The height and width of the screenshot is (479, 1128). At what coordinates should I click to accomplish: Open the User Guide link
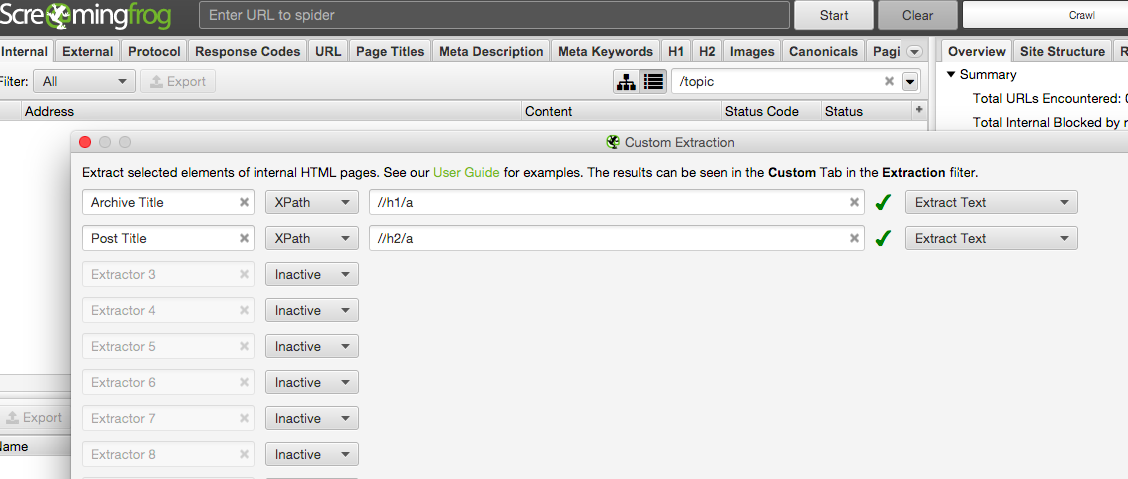coord(465,172)
